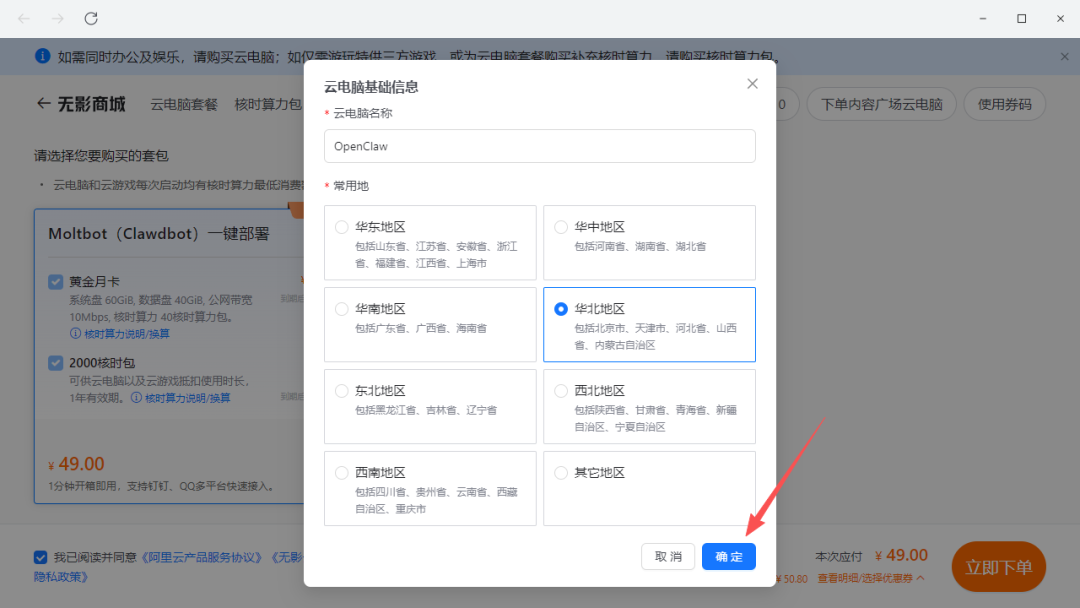Screen dimensions: 1080x608
Task: Click into the 云电脑名称 input field
Action: 539,146
